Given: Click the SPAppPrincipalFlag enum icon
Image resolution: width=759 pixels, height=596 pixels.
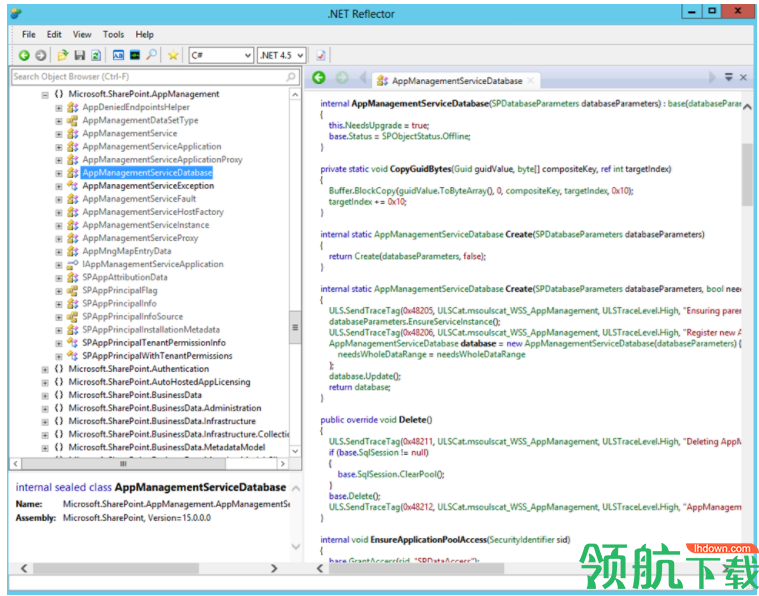Looking at the screenshot, I should click(73, 290).
